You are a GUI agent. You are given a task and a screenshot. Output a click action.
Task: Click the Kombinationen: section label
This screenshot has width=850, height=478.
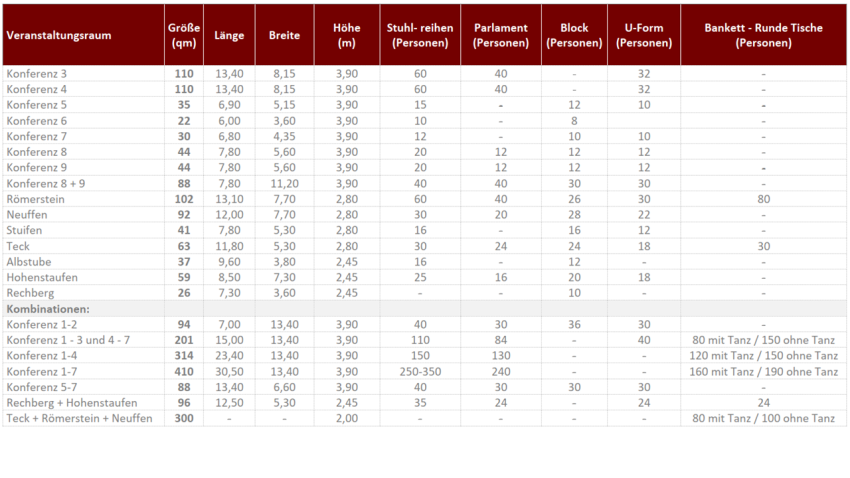pyautogui.click(x=48, y=309)
